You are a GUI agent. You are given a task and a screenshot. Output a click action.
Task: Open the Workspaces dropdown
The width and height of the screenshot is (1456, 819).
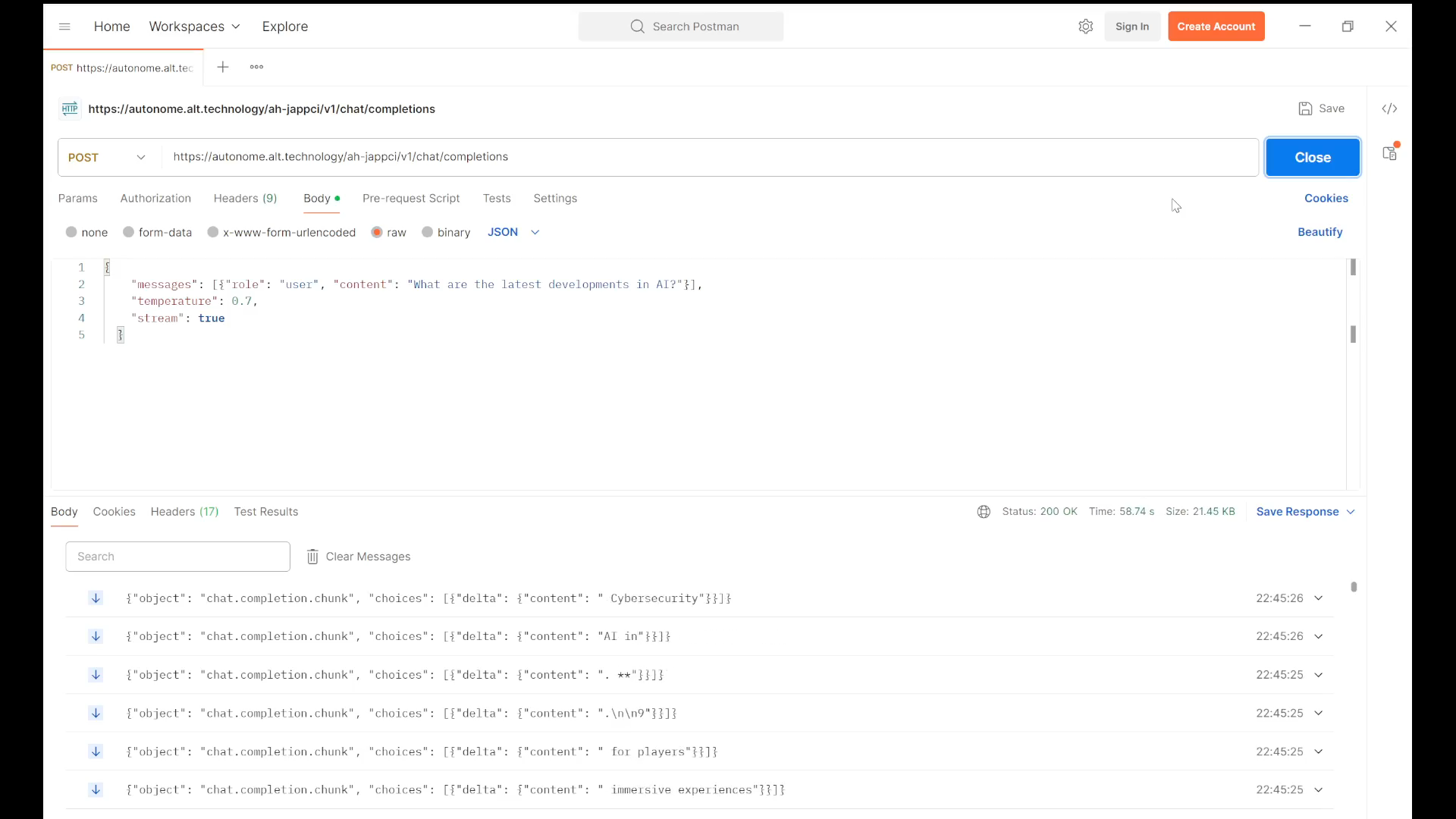pos(194,27)
